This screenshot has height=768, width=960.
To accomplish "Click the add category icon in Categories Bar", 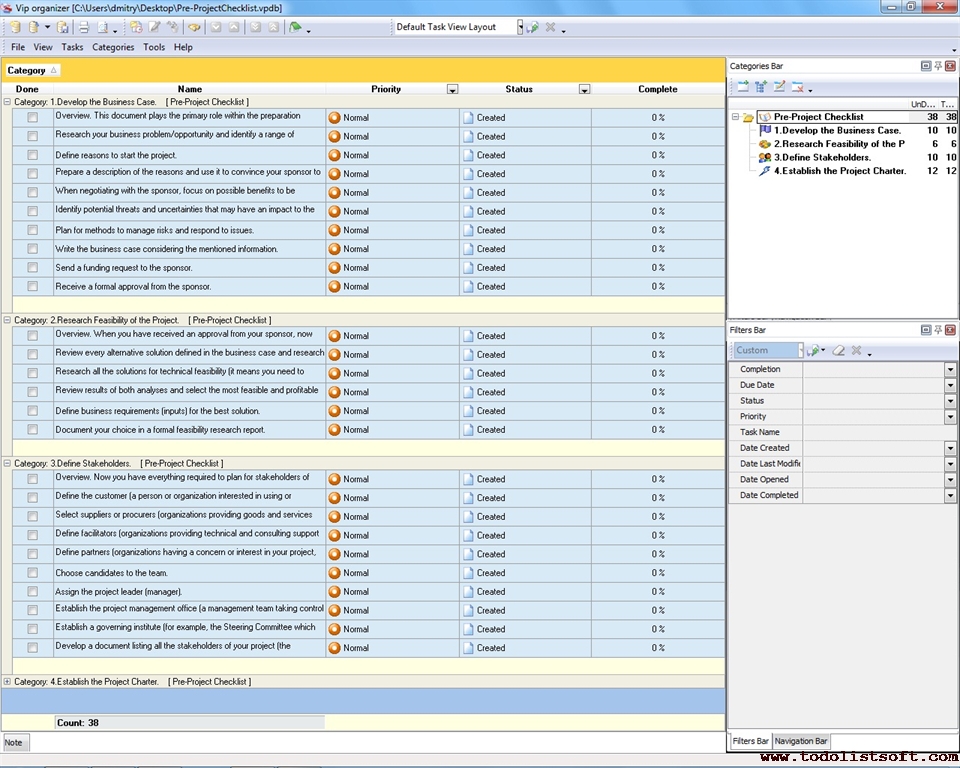I will tap(743, 87).
